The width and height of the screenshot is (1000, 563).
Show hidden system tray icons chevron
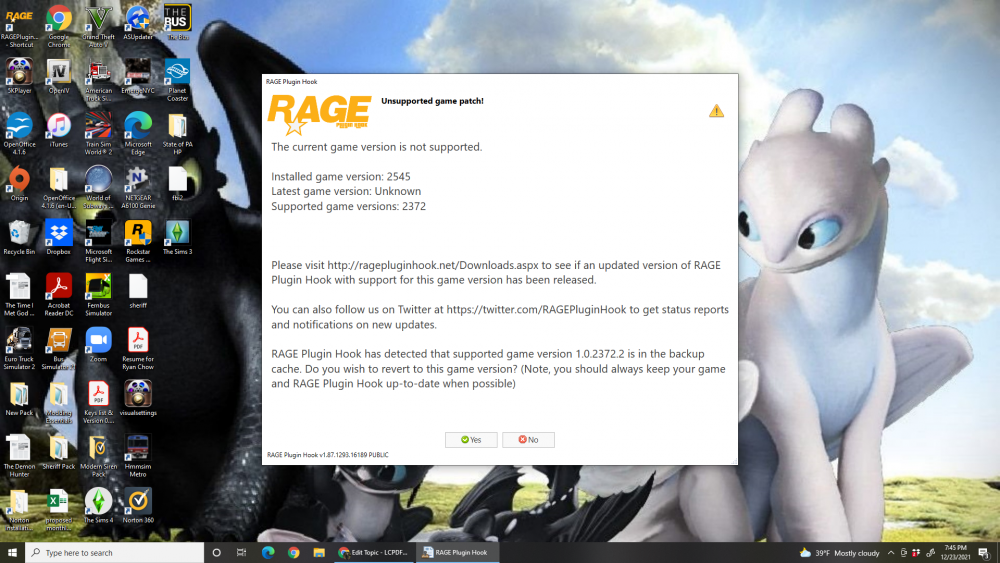pyautogui.click(x=891, y=553)
